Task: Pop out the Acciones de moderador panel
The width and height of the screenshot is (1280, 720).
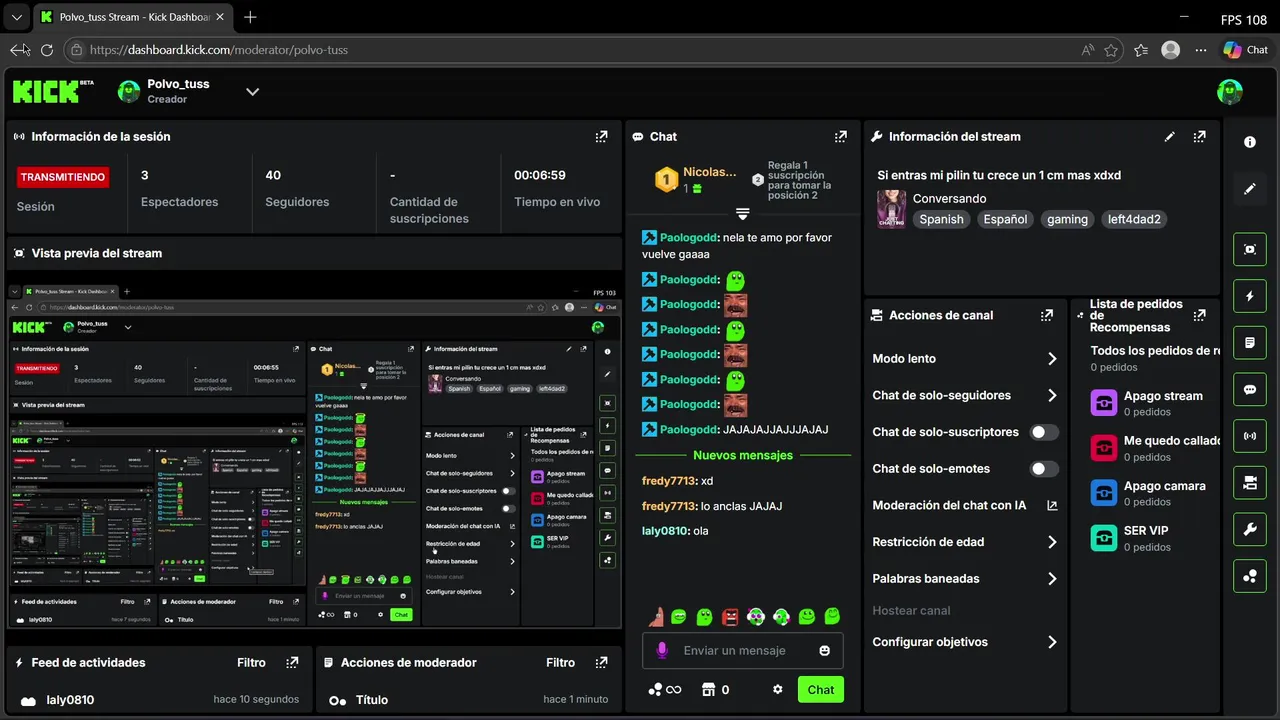Action: (601, 662)
